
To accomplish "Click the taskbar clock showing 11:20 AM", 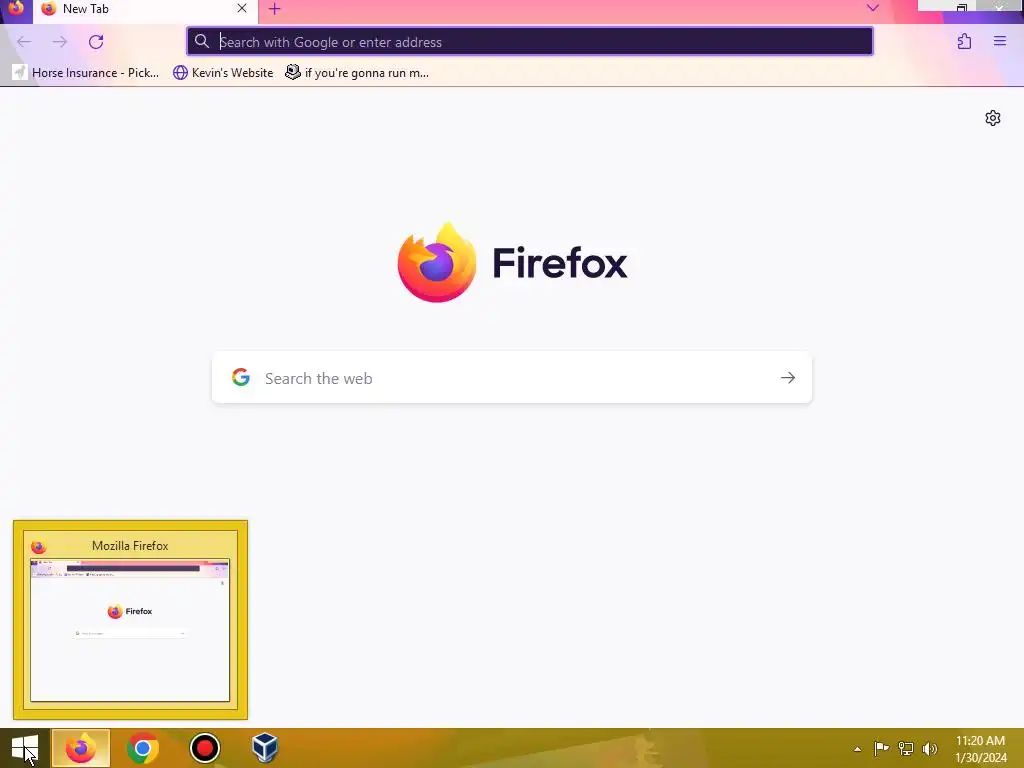I will [981, 748].
